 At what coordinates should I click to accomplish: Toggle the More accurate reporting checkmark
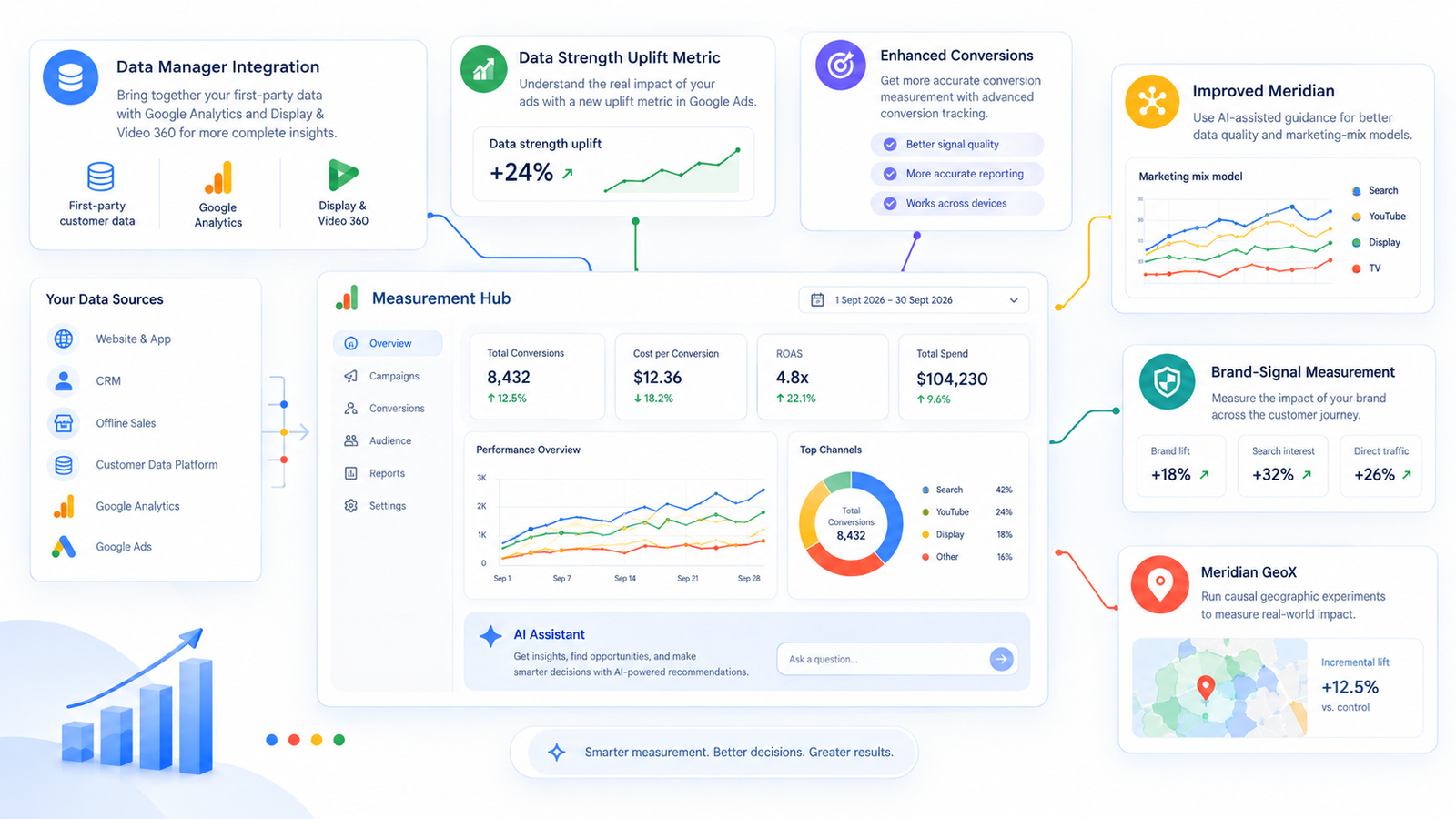(890, 174)
